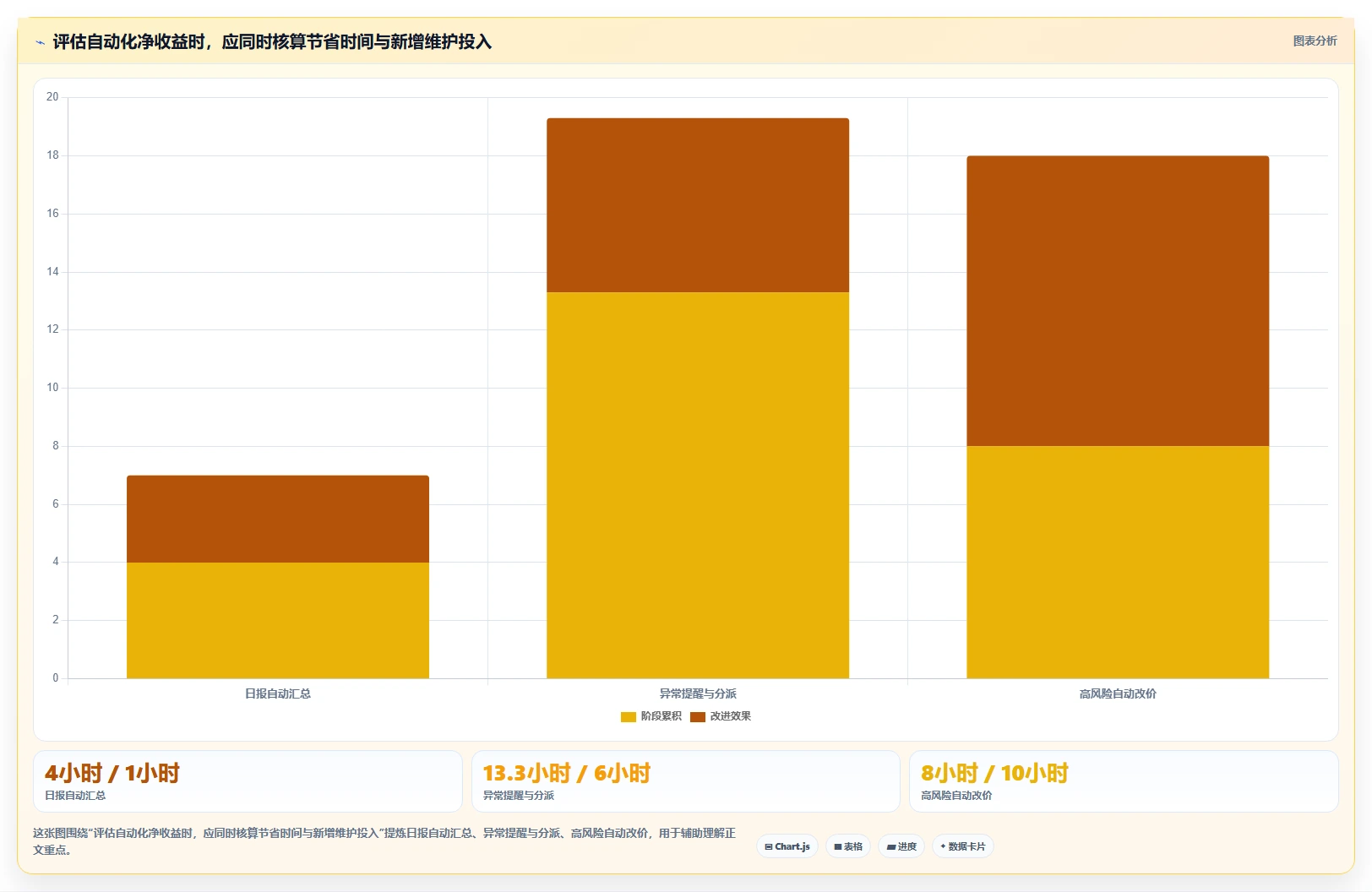Open the 13.3小时 / 6小时 data card
The width and height of the screenshot is (1372, 892).
coord(686,781)
